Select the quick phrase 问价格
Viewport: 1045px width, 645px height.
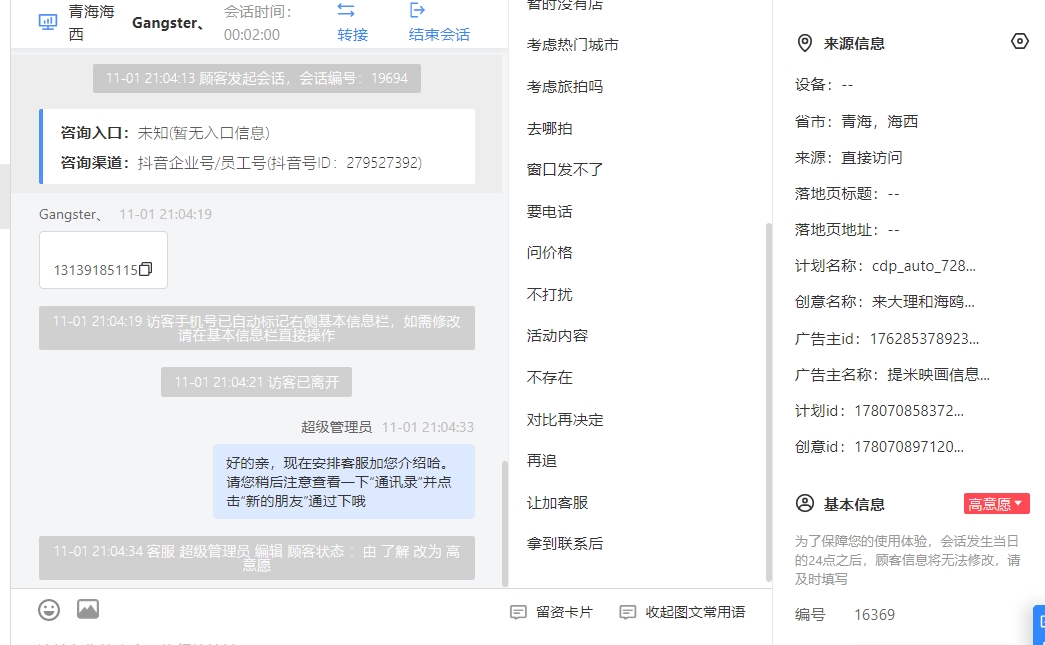tap(549, 253)
